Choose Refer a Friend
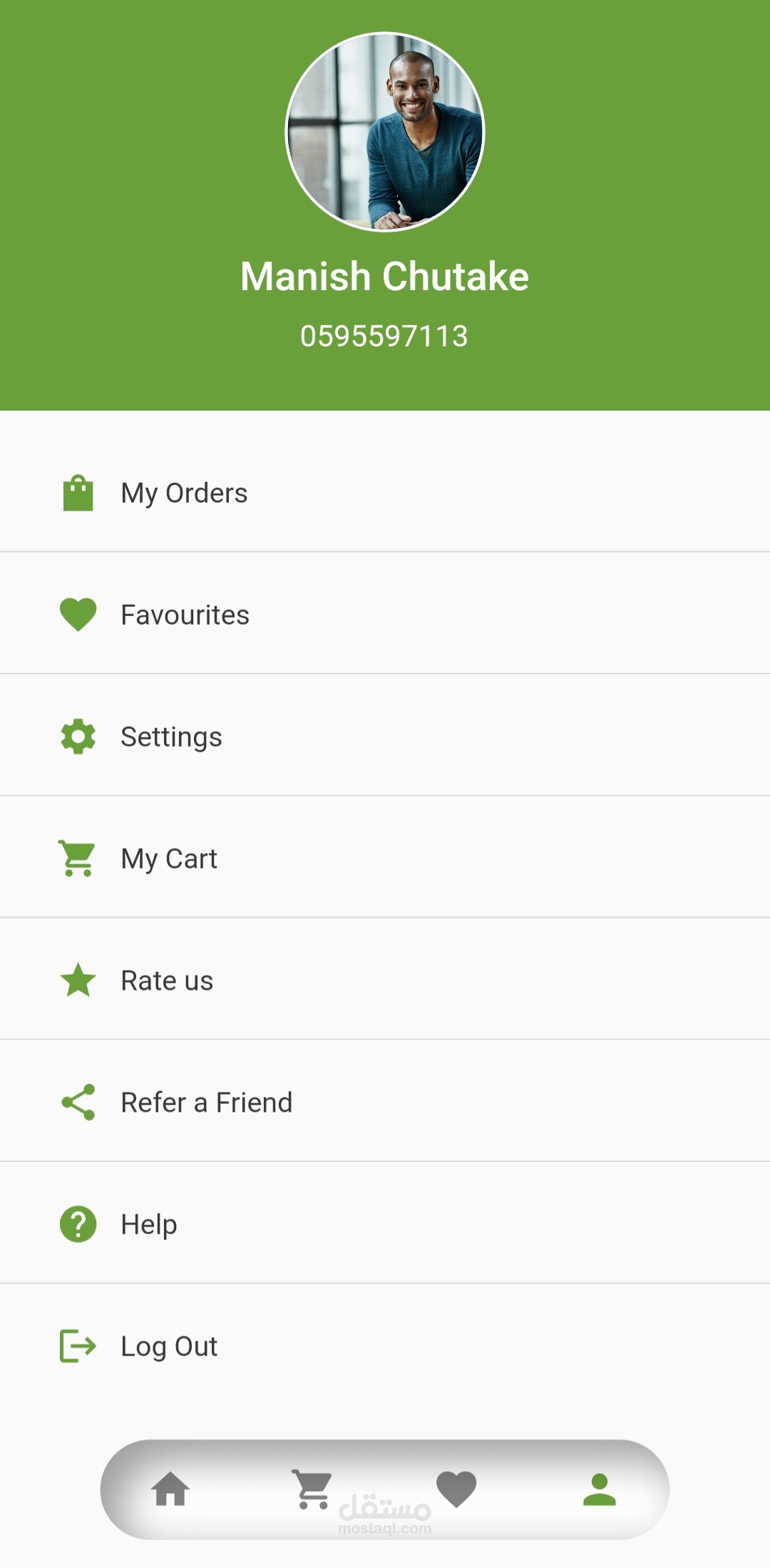 click(206, 1102)
